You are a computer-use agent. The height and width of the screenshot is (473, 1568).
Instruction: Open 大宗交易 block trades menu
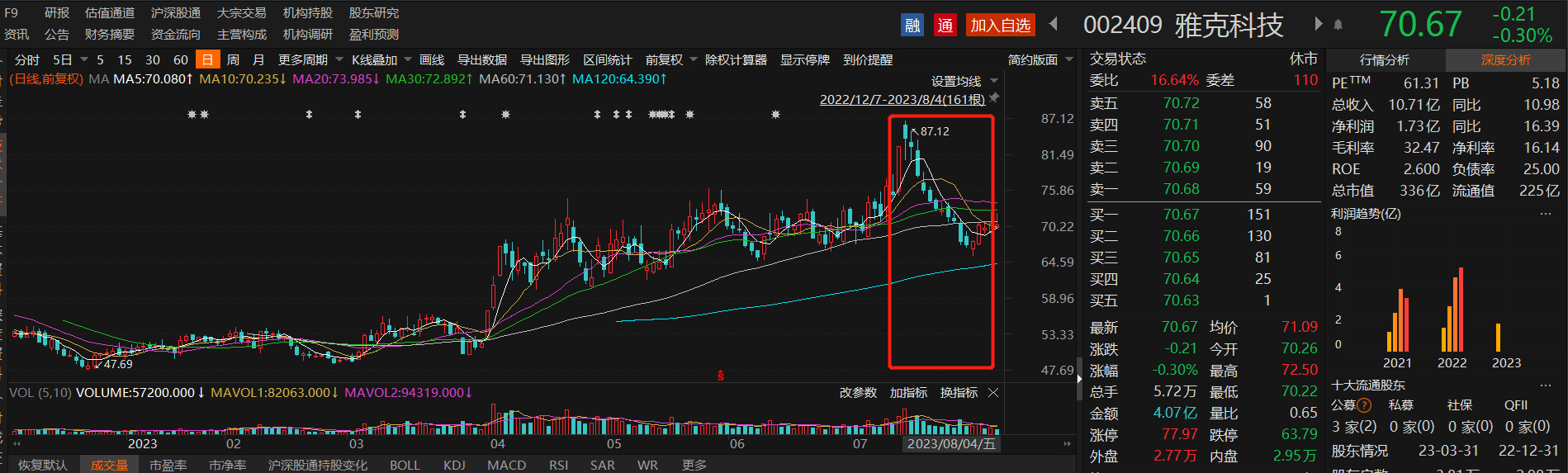pyautogui.click(x=242, y=13)
